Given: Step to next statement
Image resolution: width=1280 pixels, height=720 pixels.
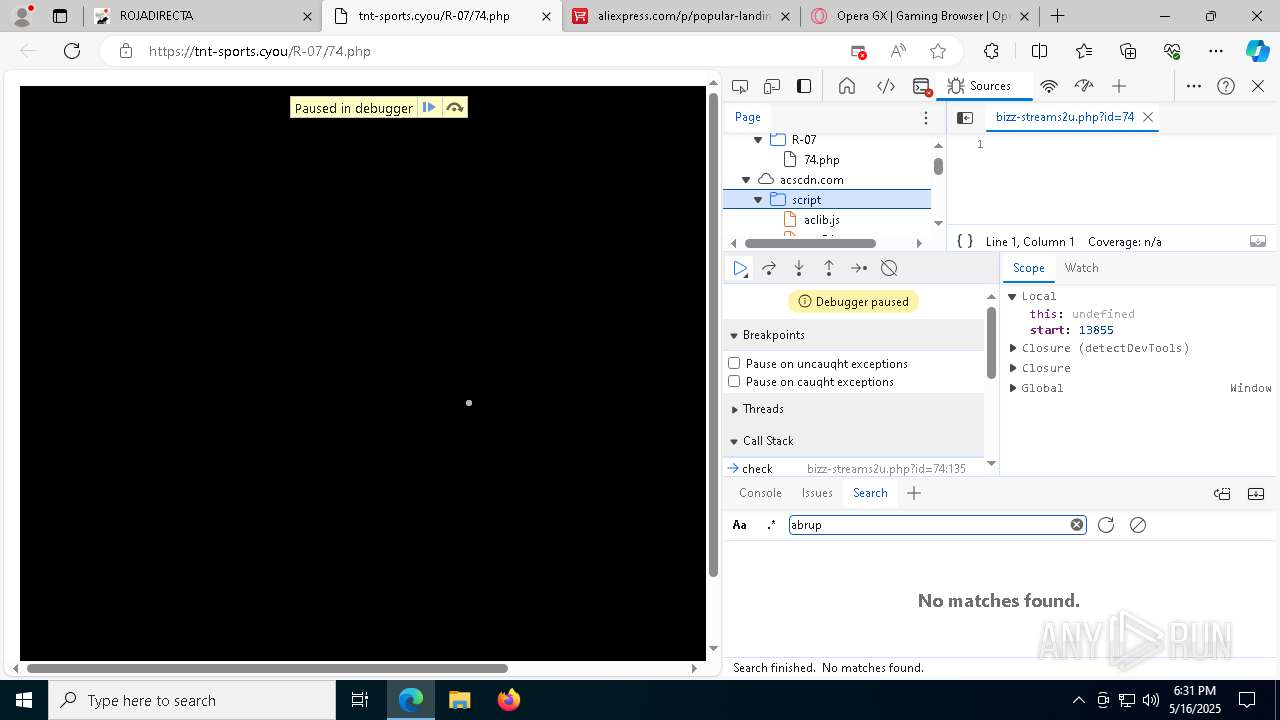Looking at the screenshot, I should click(x=859, y=268).
